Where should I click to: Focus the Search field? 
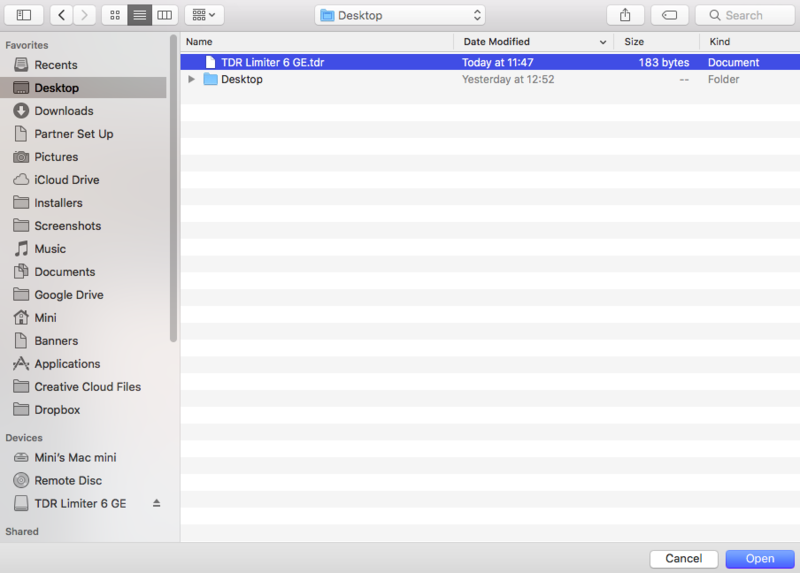pyautogui.click(x=745, y=15)
